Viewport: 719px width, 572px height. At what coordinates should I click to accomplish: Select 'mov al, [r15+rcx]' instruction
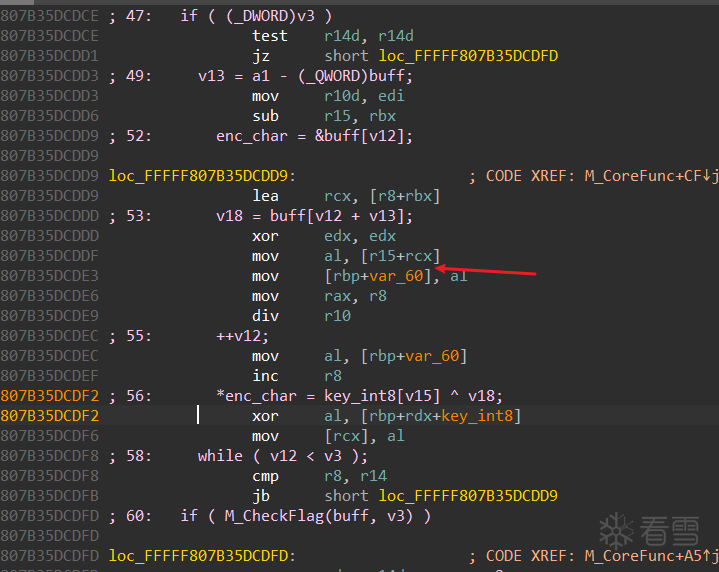pos(346,256)
